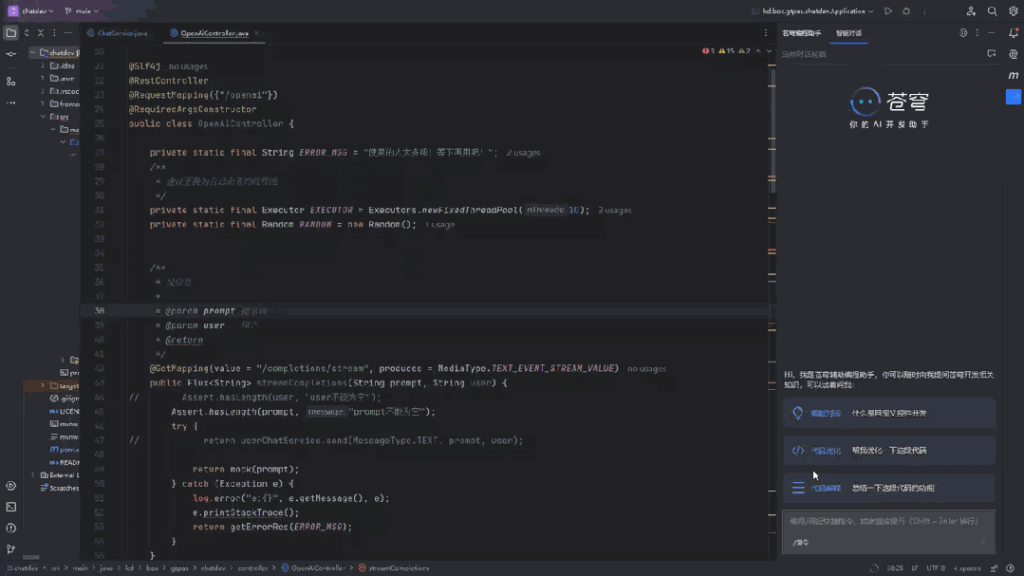Start a new chat in AI panel
This screenshot has width=1024, height=576.
(x=991, y=54)
